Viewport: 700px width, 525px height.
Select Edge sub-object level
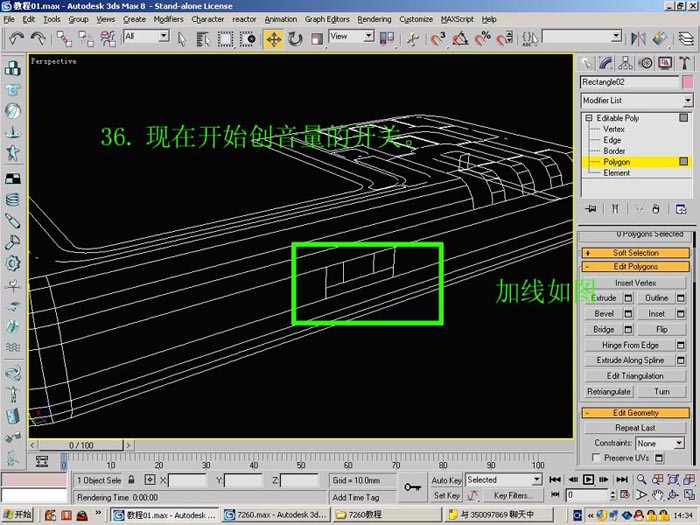coord(612,140)
